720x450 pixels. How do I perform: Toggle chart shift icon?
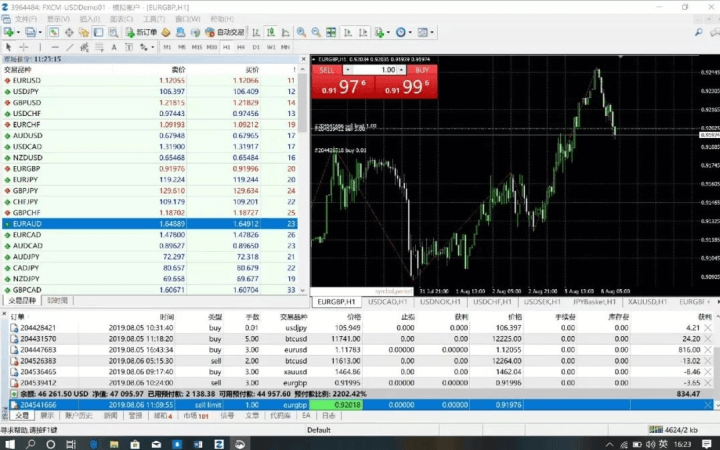(x=363, y=32)
